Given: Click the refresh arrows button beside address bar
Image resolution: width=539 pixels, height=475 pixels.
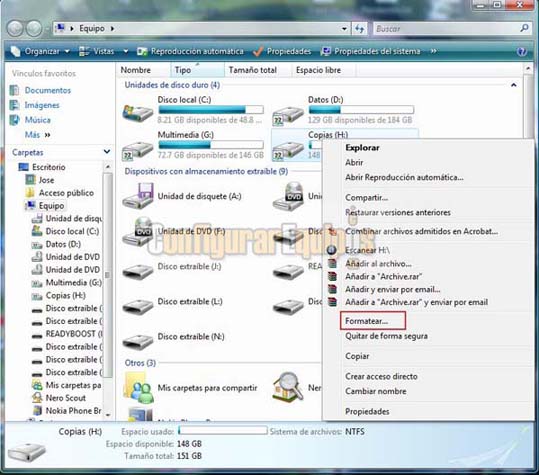Looking at the screenshot, I should pos(360,29).
